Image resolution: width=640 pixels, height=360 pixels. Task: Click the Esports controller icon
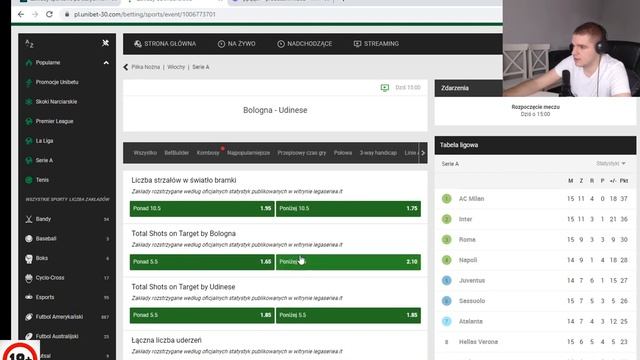(x=29, y=297)
